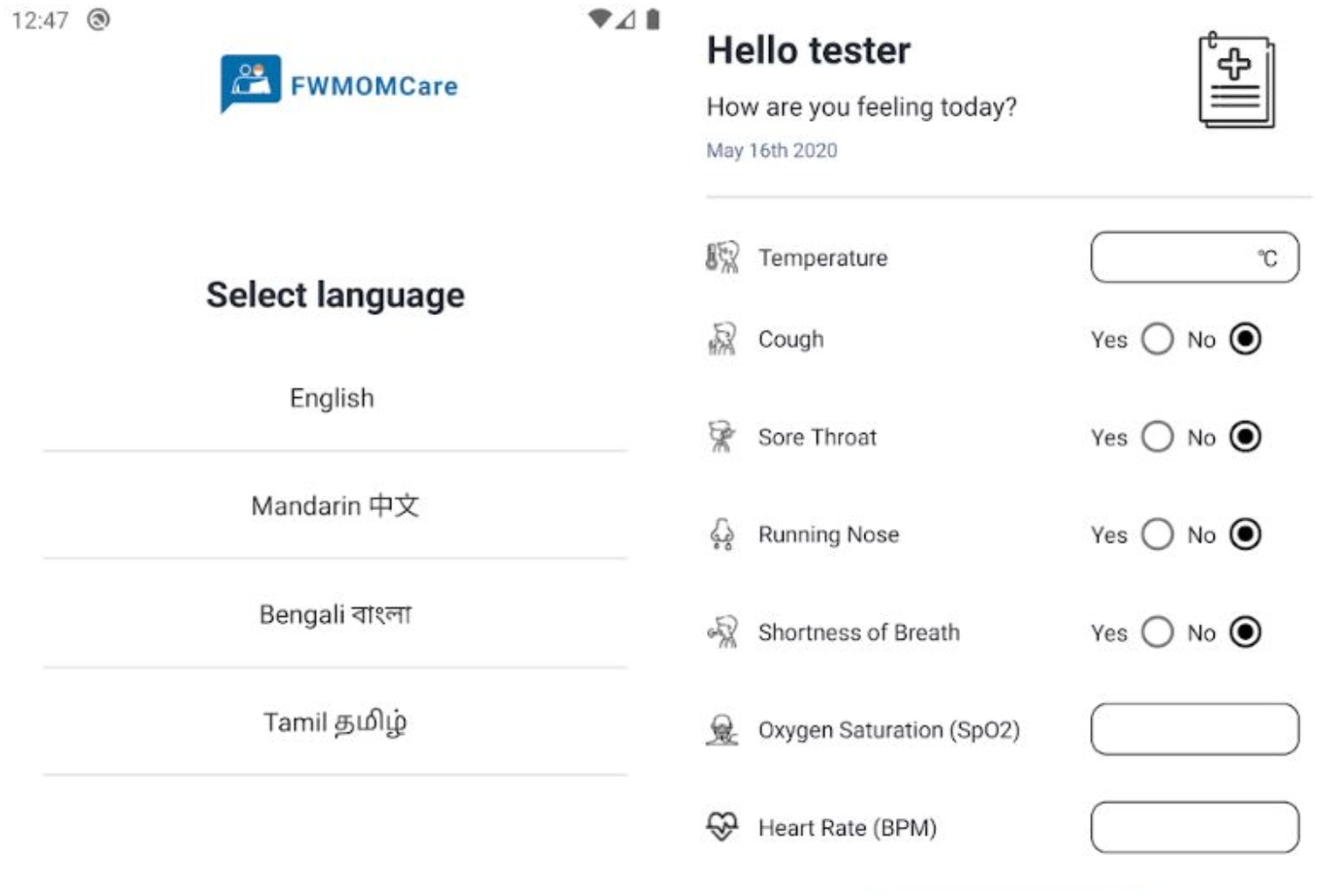This screenshot has width=1344, height=896.
Task: Click the Heart Rate BPM input field
Action: tap(1193, 827)
